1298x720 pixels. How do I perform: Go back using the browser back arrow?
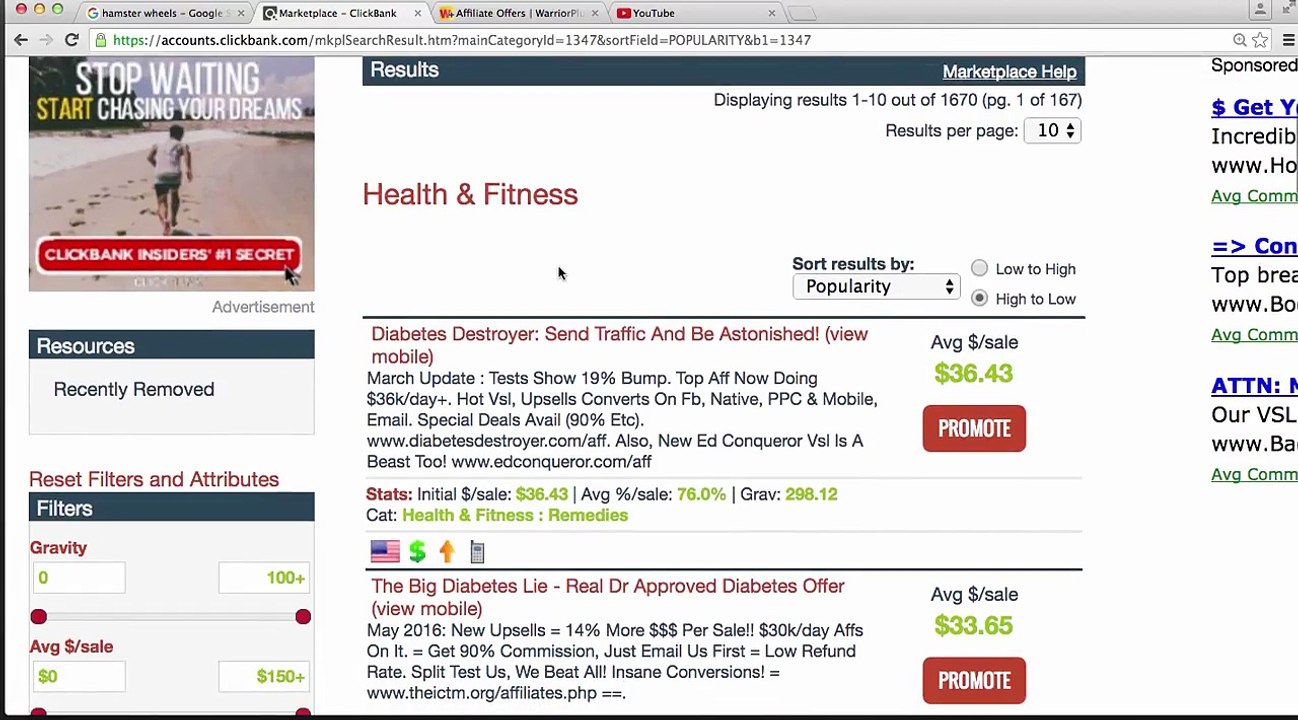[21, 40]
